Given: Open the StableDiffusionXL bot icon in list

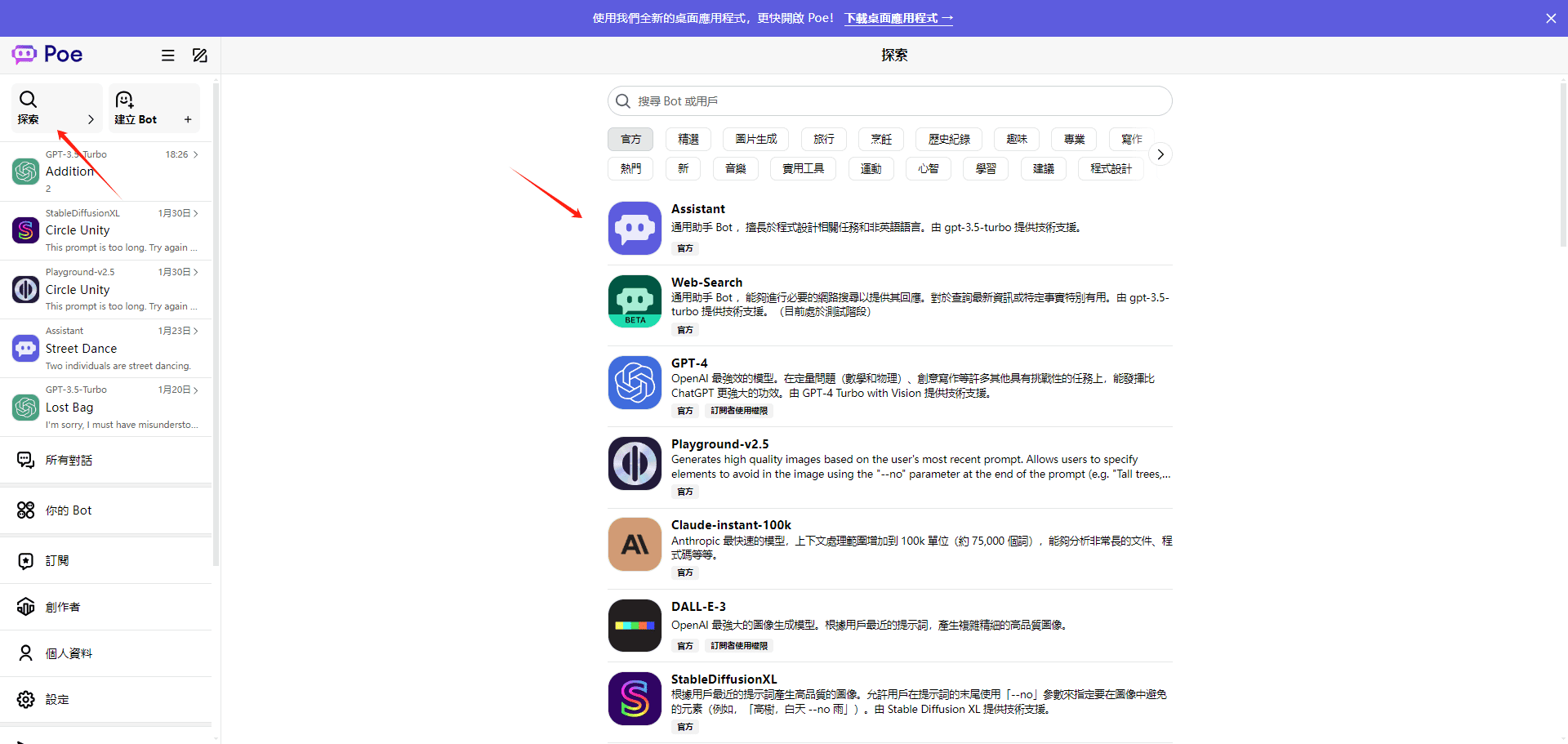Looking at the screenshot, I should click(x=635, y=698).
